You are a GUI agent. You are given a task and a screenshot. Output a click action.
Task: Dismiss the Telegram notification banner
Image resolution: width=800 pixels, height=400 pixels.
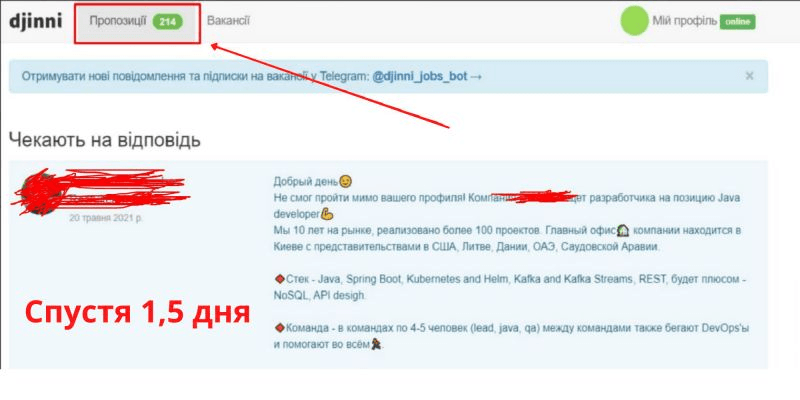pos(749,76)
